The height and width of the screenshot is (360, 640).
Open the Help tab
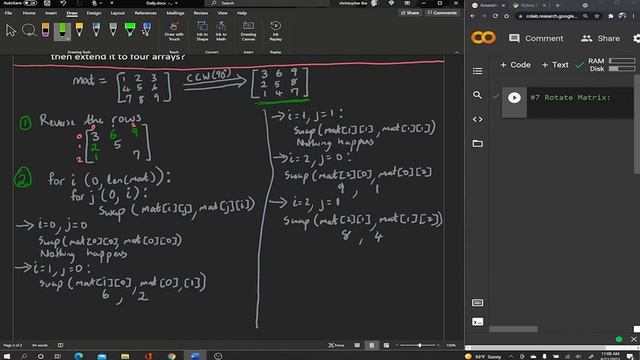pyautogui.click(x=242, y=13)
